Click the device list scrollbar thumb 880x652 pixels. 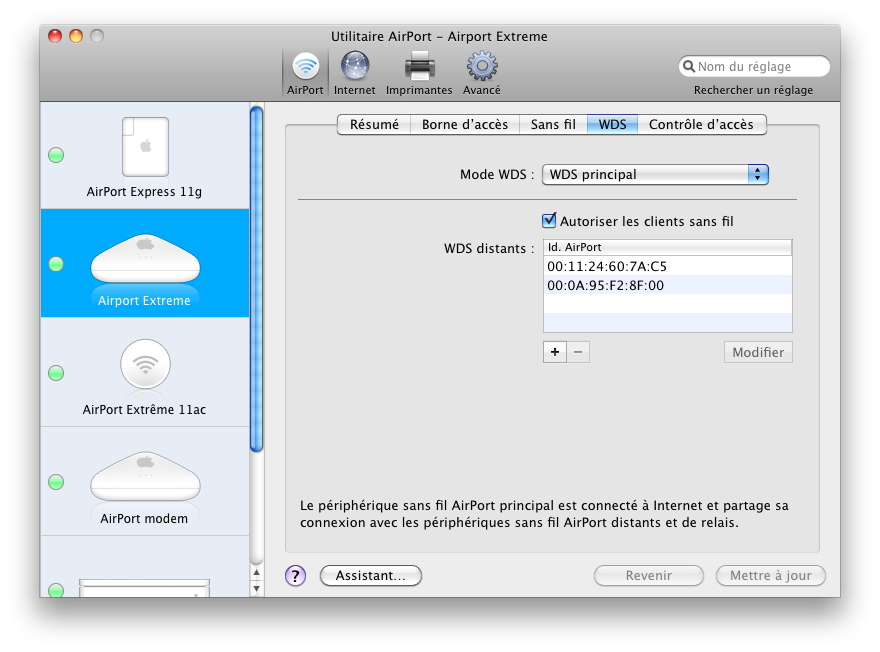[x=256, y=279]
